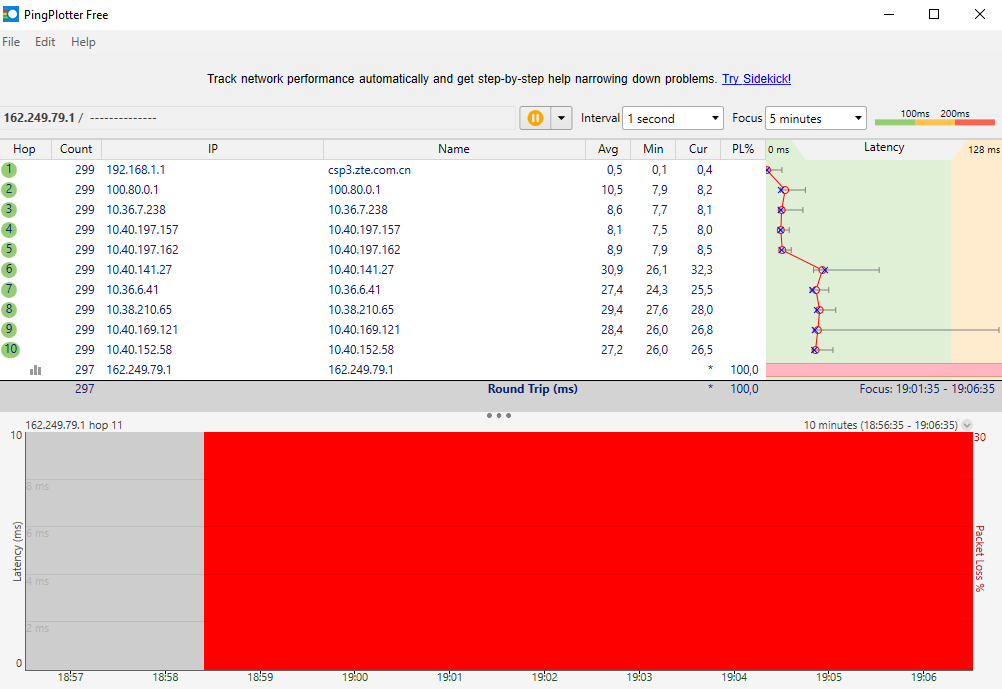Click the Round Trip (ms) summary label
The height and width of the screenshot is (689, 1002).
click(x=532, y=389)
